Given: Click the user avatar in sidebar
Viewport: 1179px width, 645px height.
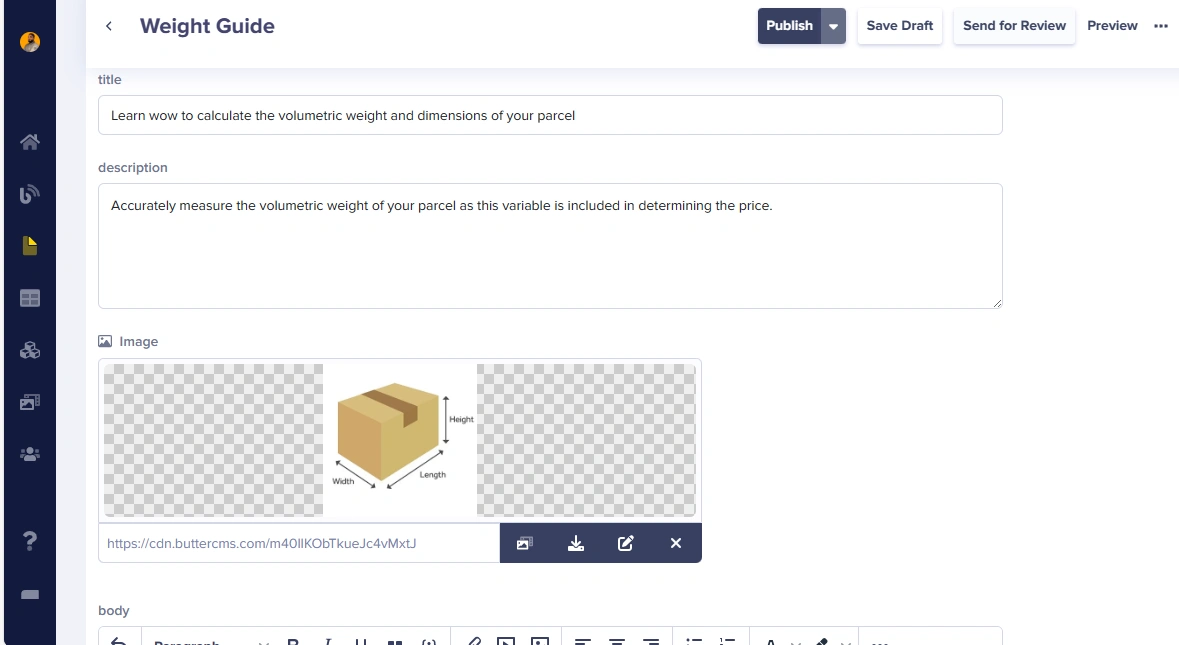Looking at the screenshot, I should (30, 42).
